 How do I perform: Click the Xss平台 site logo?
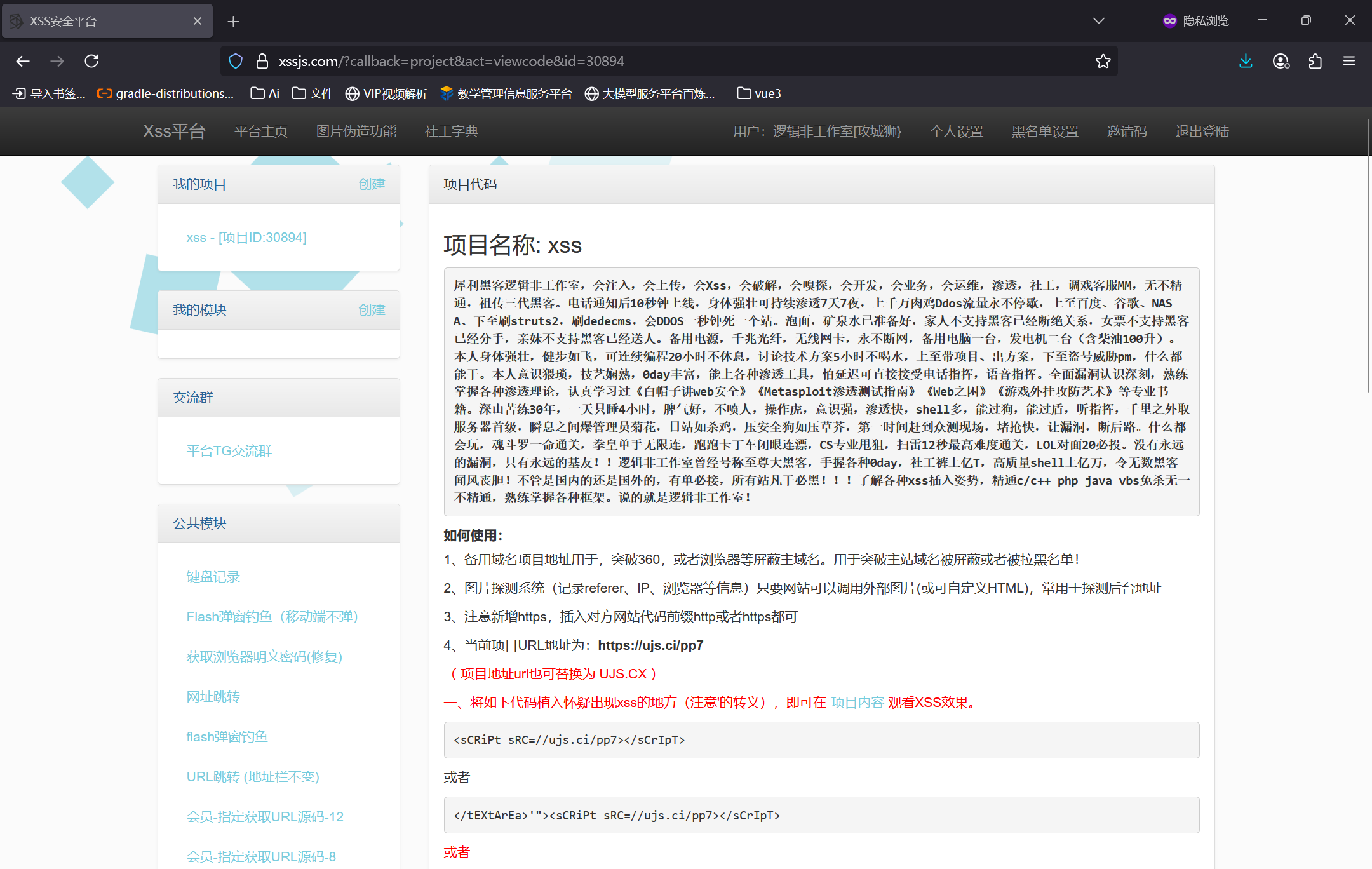[x=174, y=131]
